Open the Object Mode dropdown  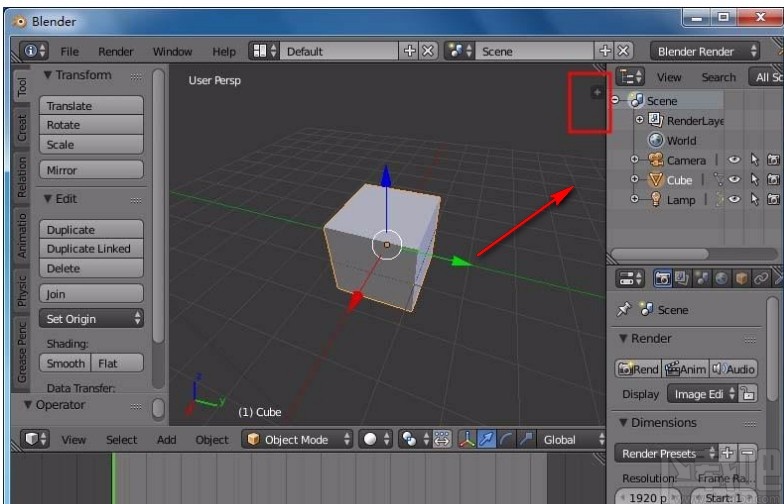tap(297, 440)
